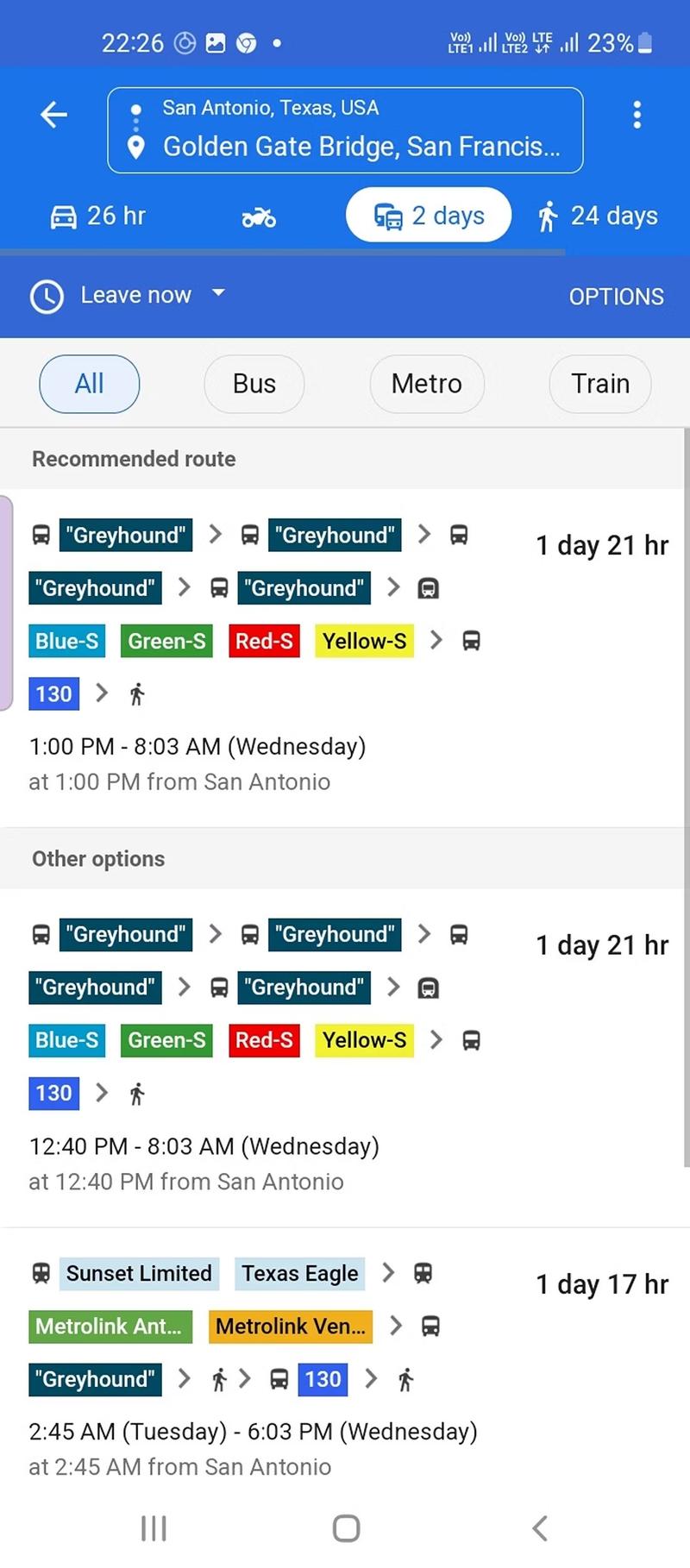Select the transit mode 2 days
The width and height of the screenshot is (690, 1568).
coord(429,215)
